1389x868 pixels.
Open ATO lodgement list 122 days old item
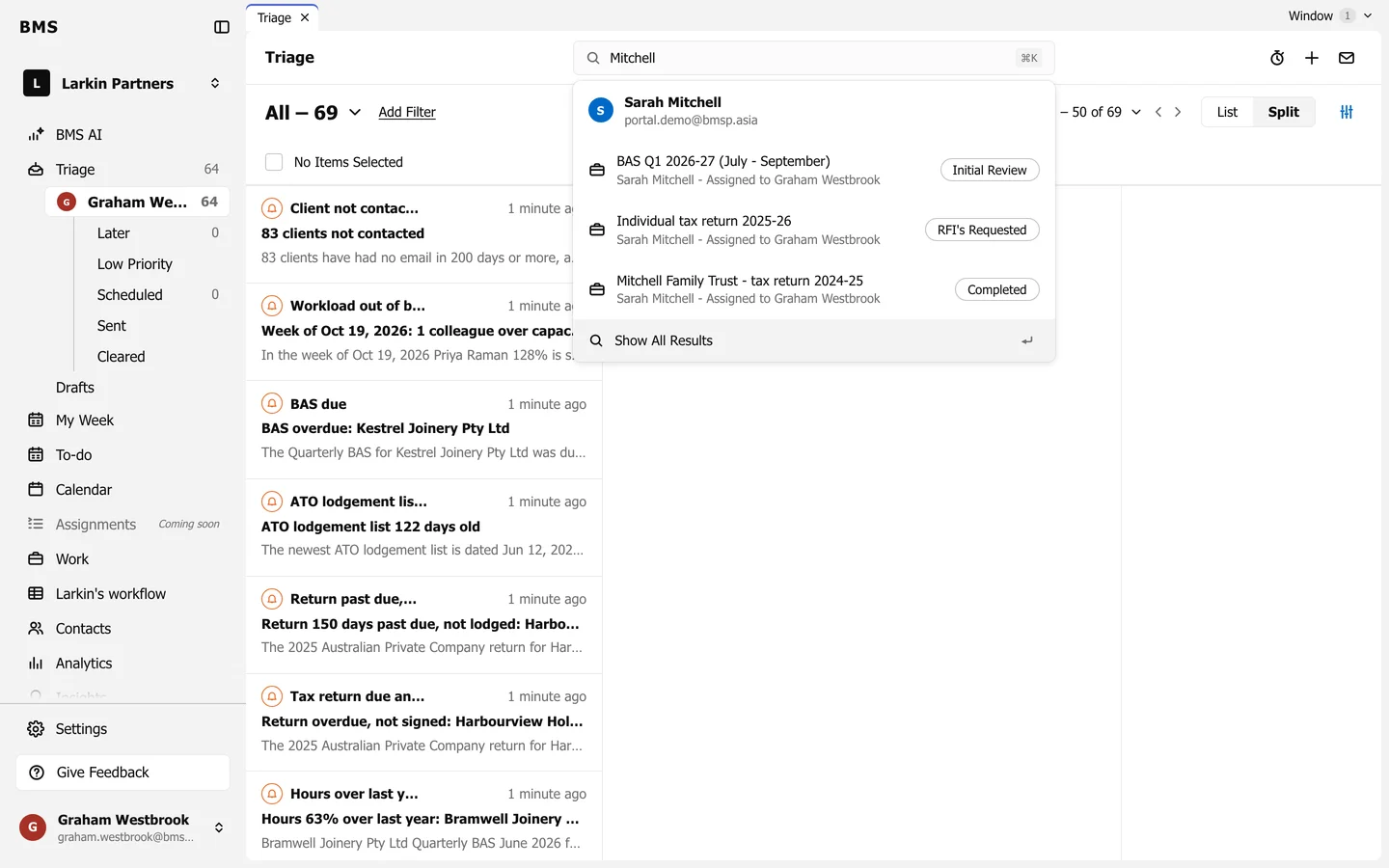[424, 528]
